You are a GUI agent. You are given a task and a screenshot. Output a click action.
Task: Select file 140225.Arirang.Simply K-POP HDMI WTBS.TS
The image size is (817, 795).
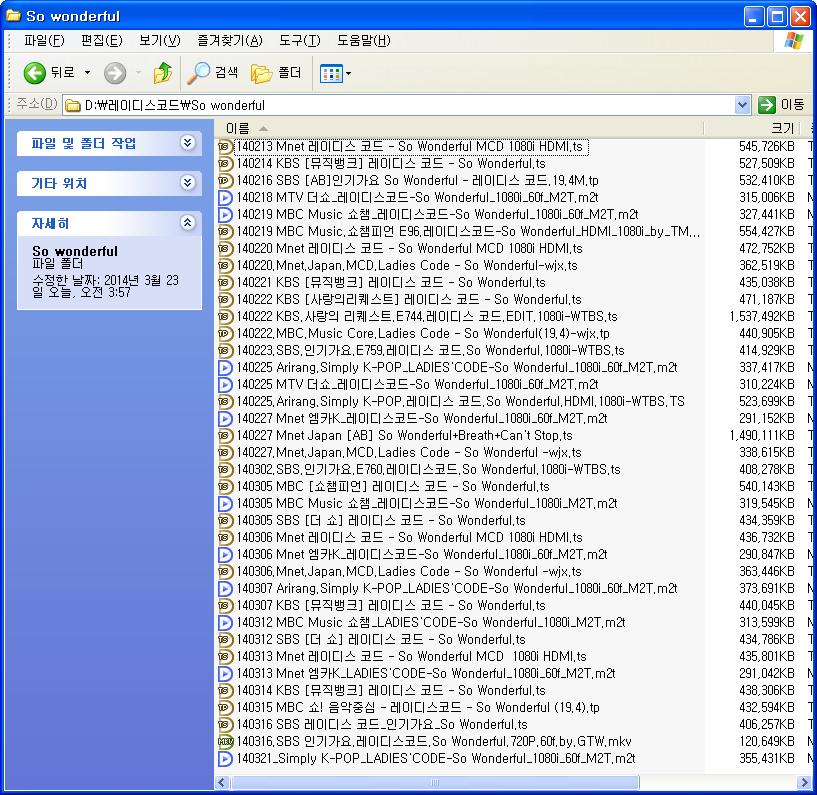click(x=461, y=401)
